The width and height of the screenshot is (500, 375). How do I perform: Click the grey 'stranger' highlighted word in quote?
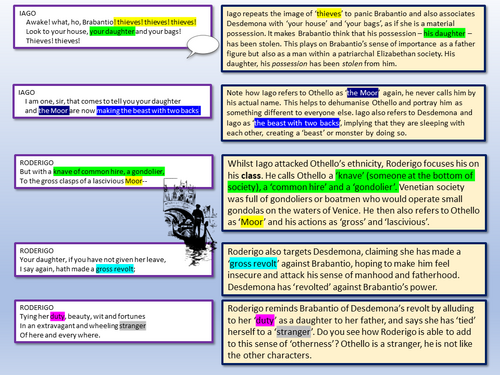click(133, 325)
